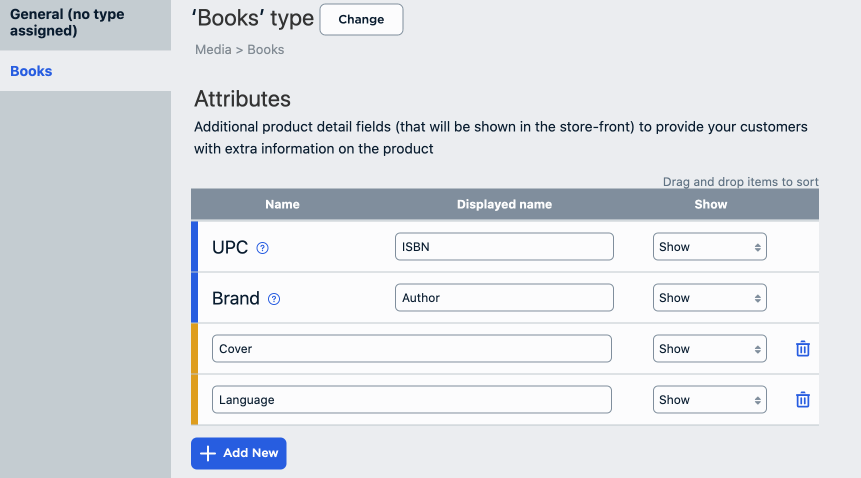Open the Show dropdown for Brand
The height and width of the screenshot is (478, 861).
coord(709,298)
